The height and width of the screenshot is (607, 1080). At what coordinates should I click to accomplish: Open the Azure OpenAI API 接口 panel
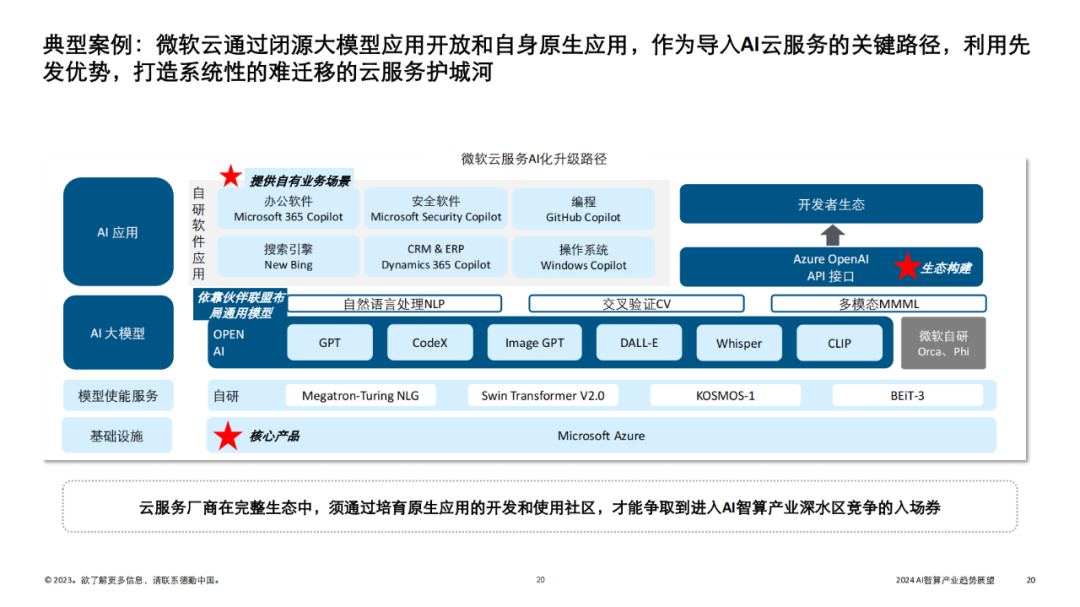point(830,266)
